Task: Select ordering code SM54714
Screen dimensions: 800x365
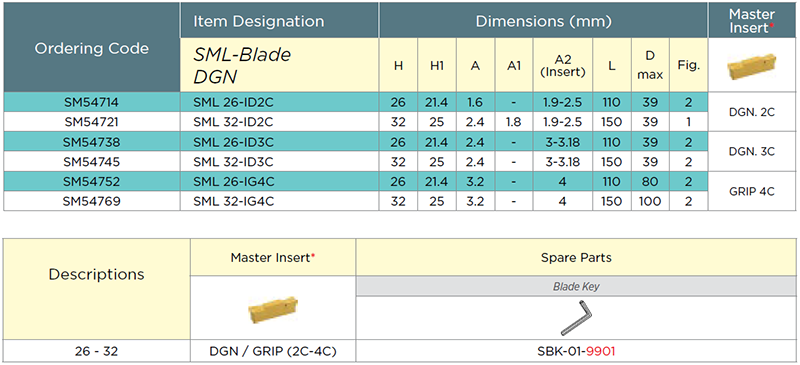Action: point(91,103)
